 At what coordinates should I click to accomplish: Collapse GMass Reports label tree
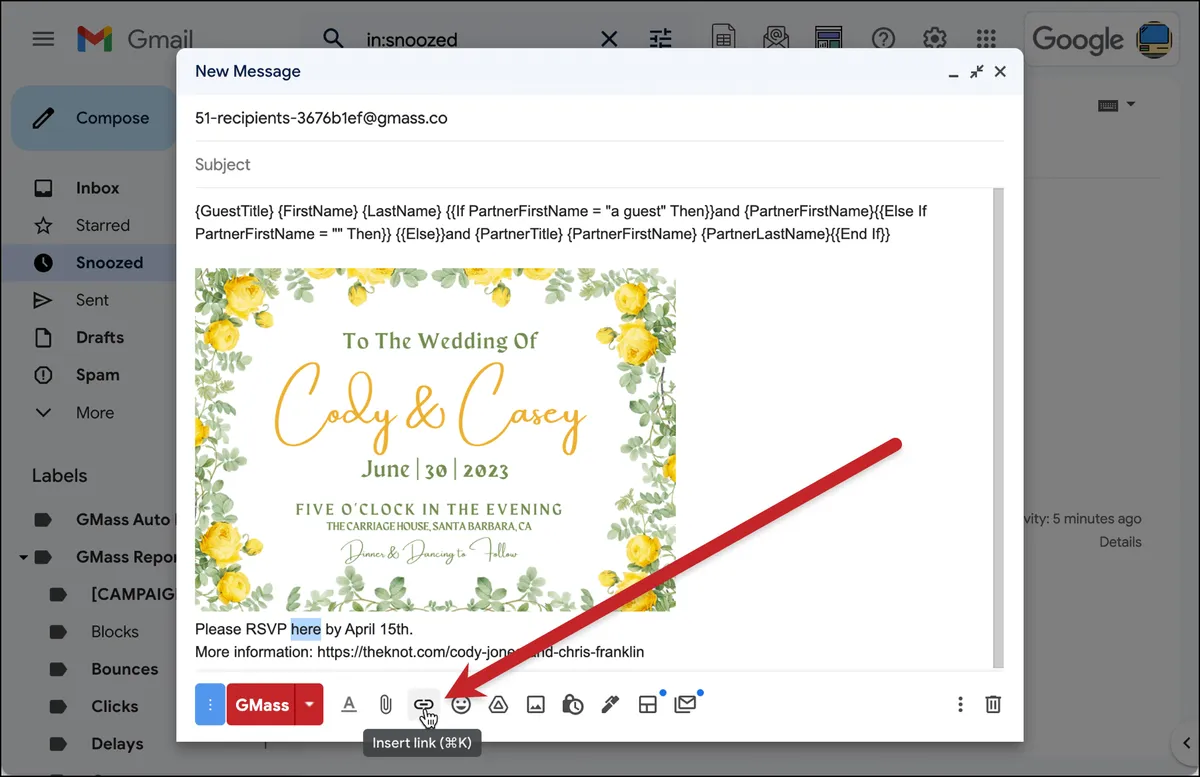23,557
